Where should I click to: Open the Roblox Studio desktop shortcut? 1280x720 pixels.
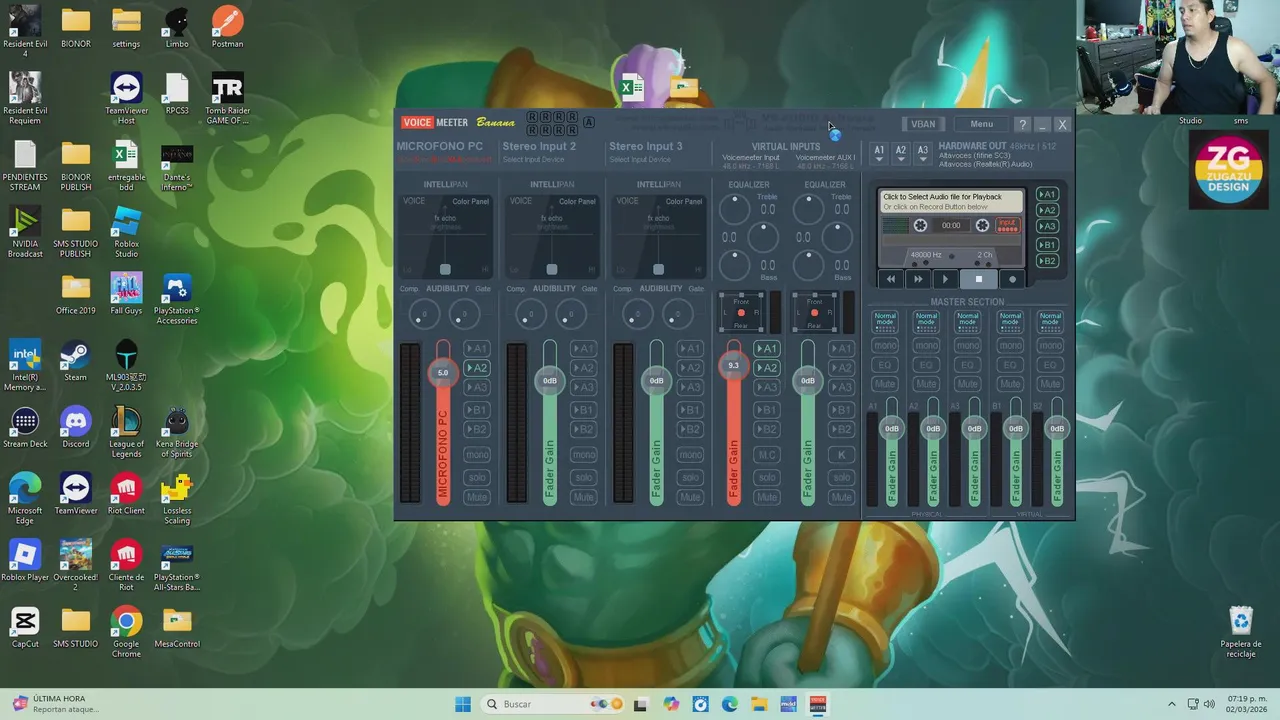tap(126, 233)
